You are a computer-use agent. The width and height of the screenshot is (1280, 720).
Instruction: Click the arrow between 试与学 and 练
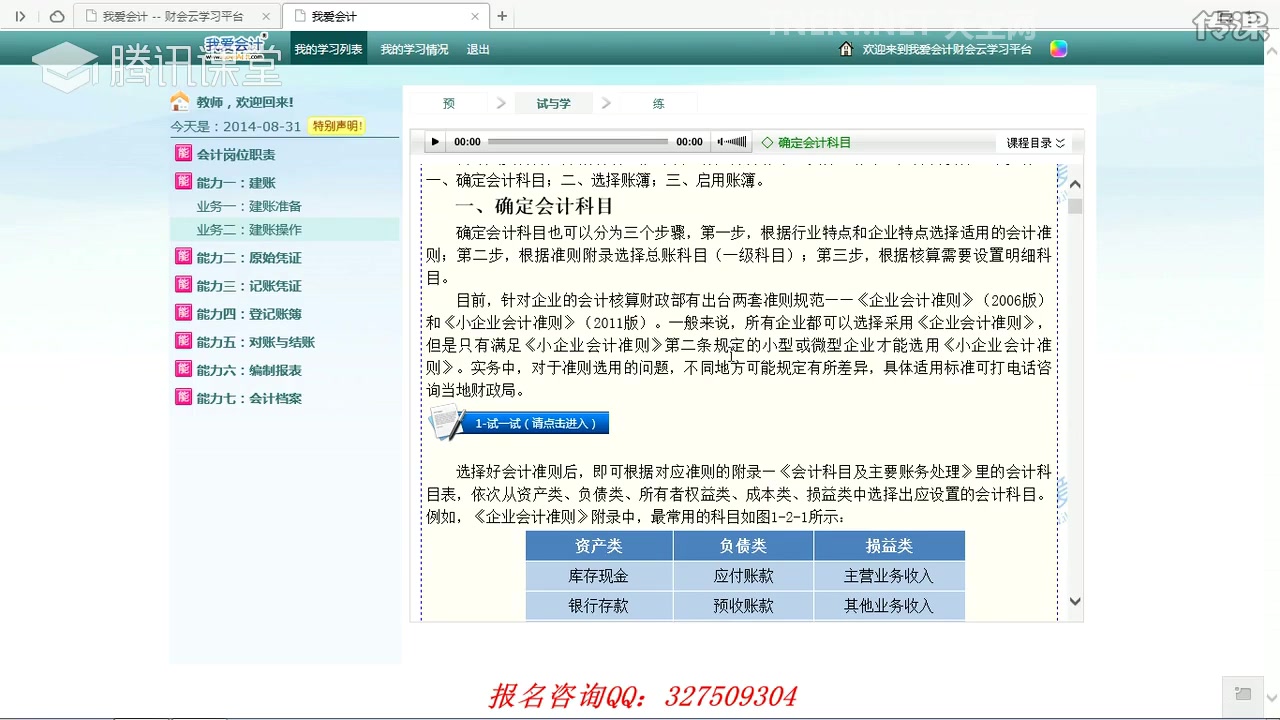click(606, 103)
